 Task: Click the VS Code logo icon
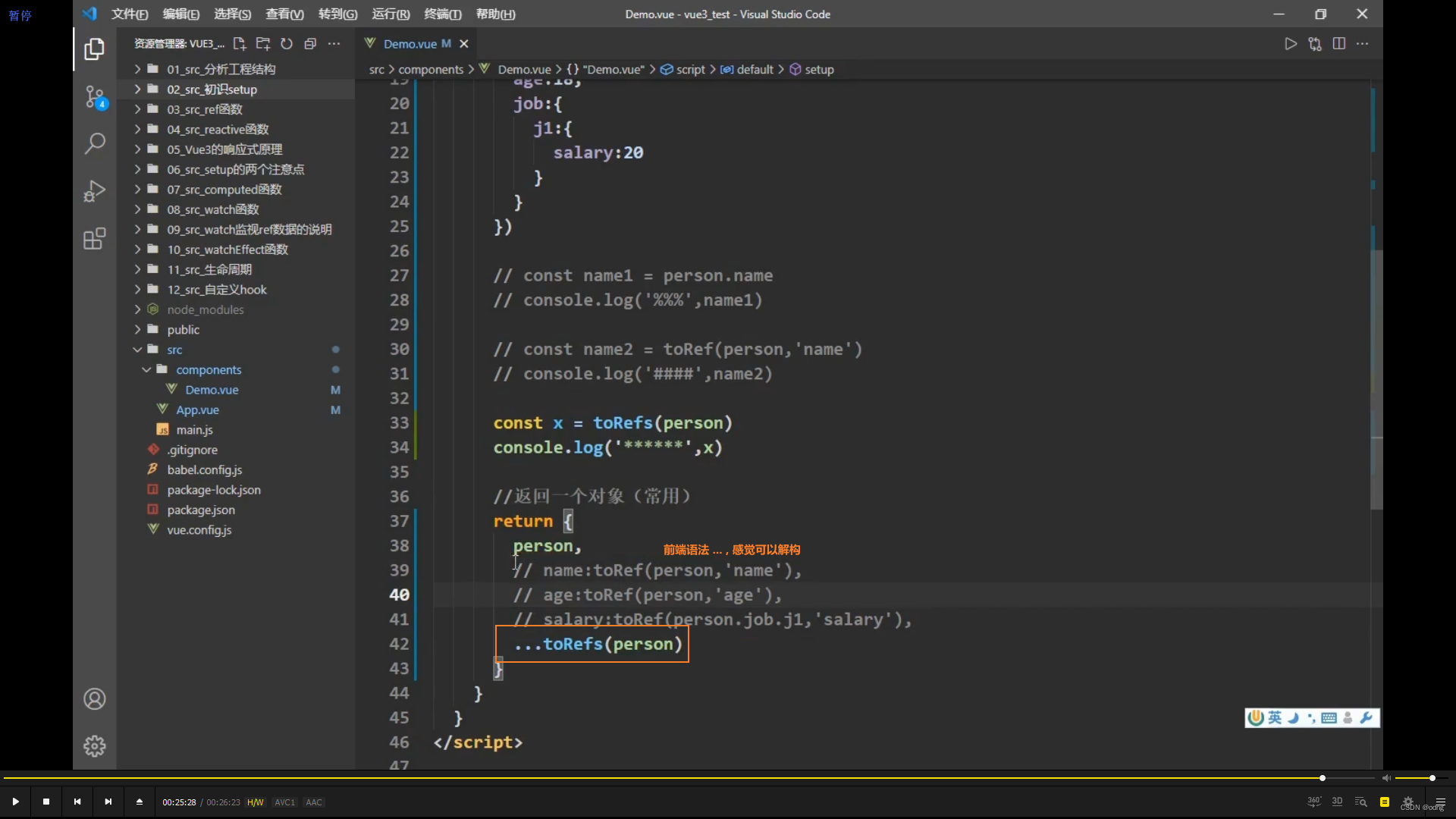tap(89, 14)
